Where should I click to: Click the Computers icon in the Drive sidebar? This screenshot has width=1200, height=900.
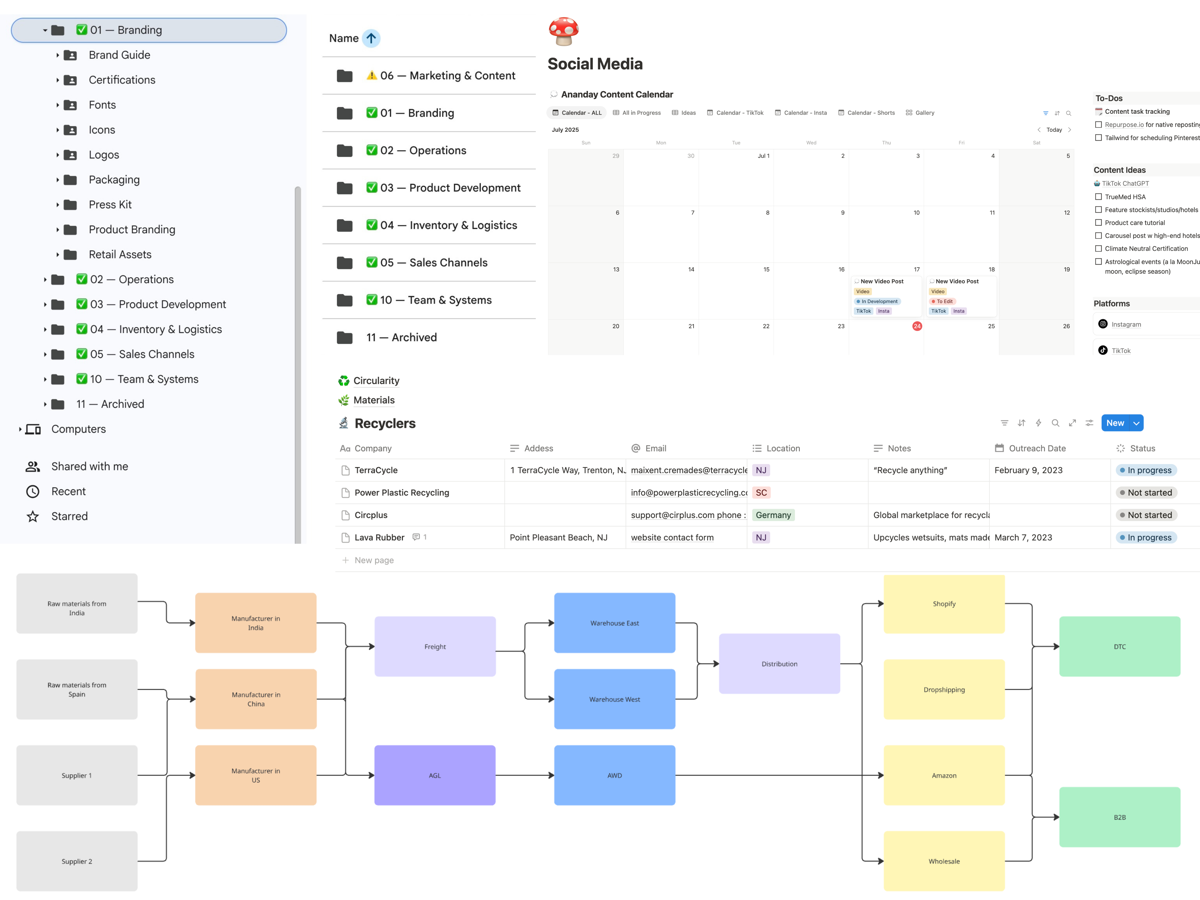(x=33, y=429)
